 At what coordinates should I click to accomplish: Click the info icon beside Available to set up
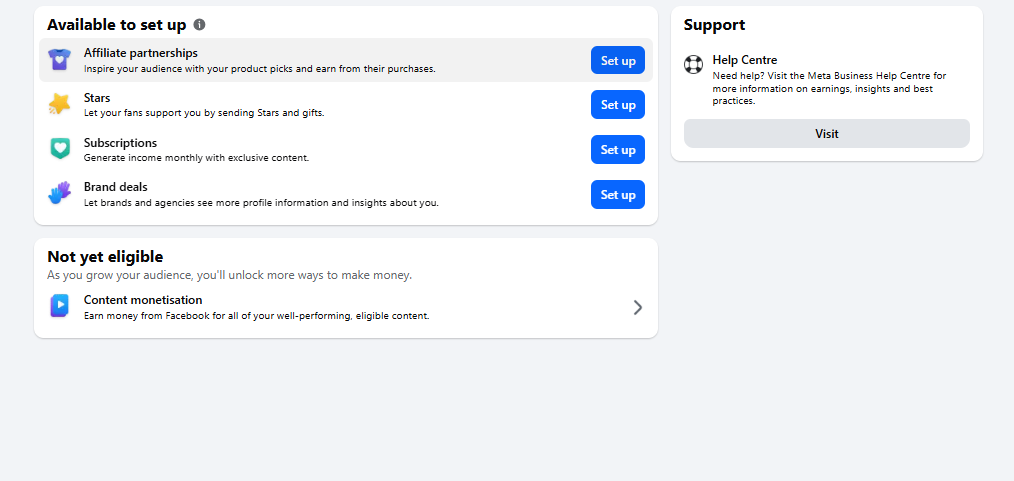pyautogui.click(x=200, y=25)
